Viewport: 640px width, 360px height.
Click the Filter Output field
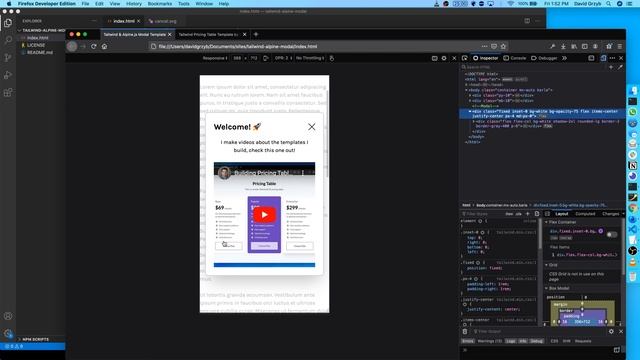point(539,331)
